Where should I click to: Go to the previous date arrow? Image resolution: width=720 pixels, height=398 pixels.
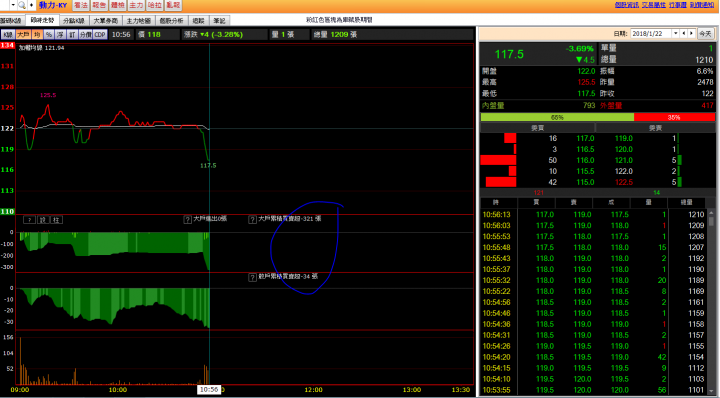[684, 34]
